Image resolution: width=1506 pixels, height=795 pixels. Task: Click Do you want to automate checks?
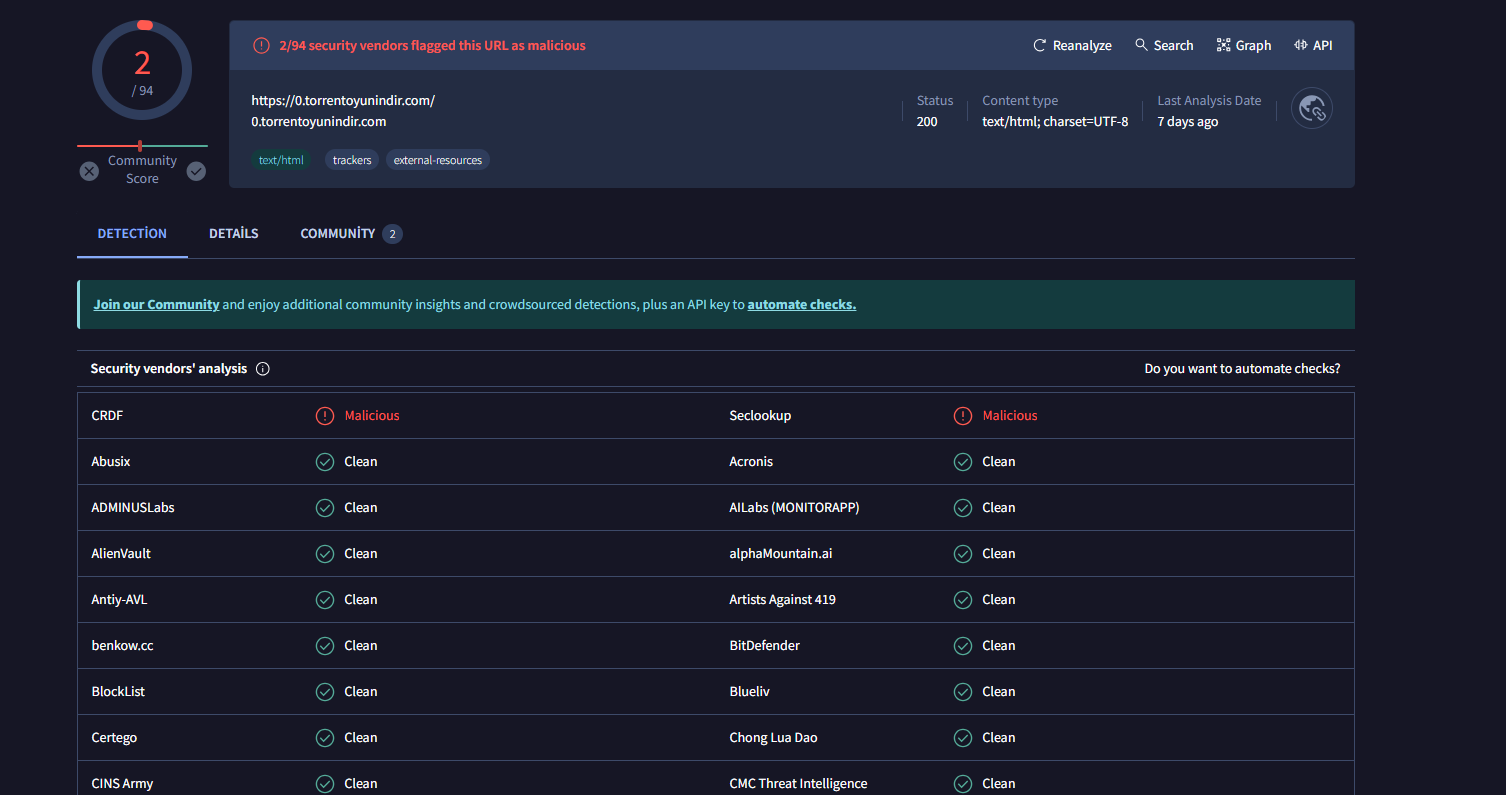click(1242, 369)
